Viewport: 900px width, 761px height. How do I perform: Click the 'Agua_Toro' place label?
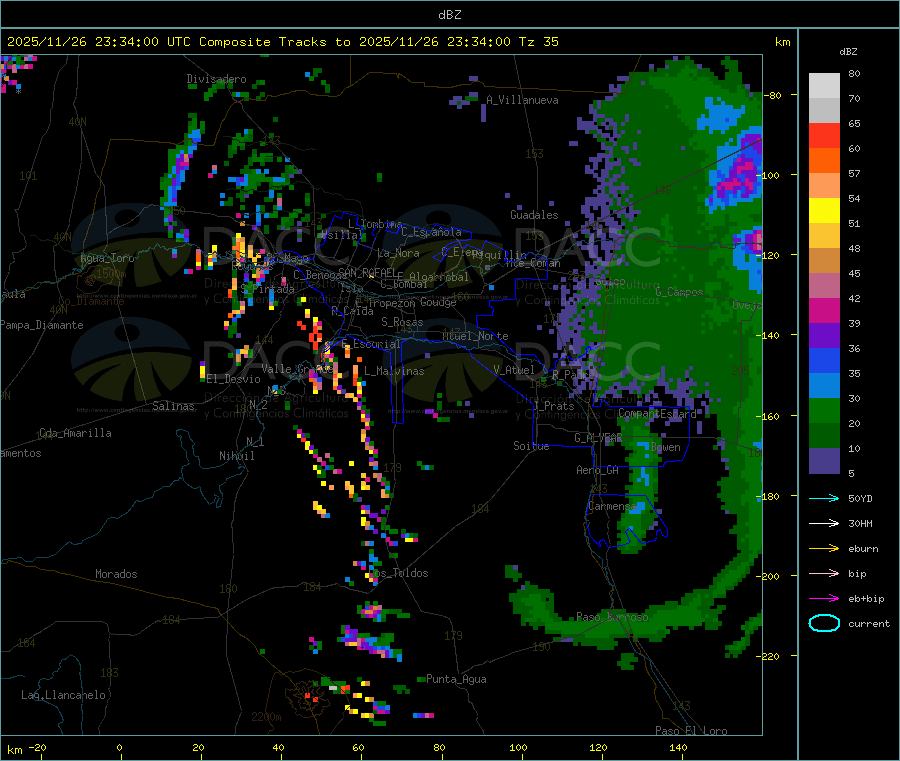click(107, 258)
